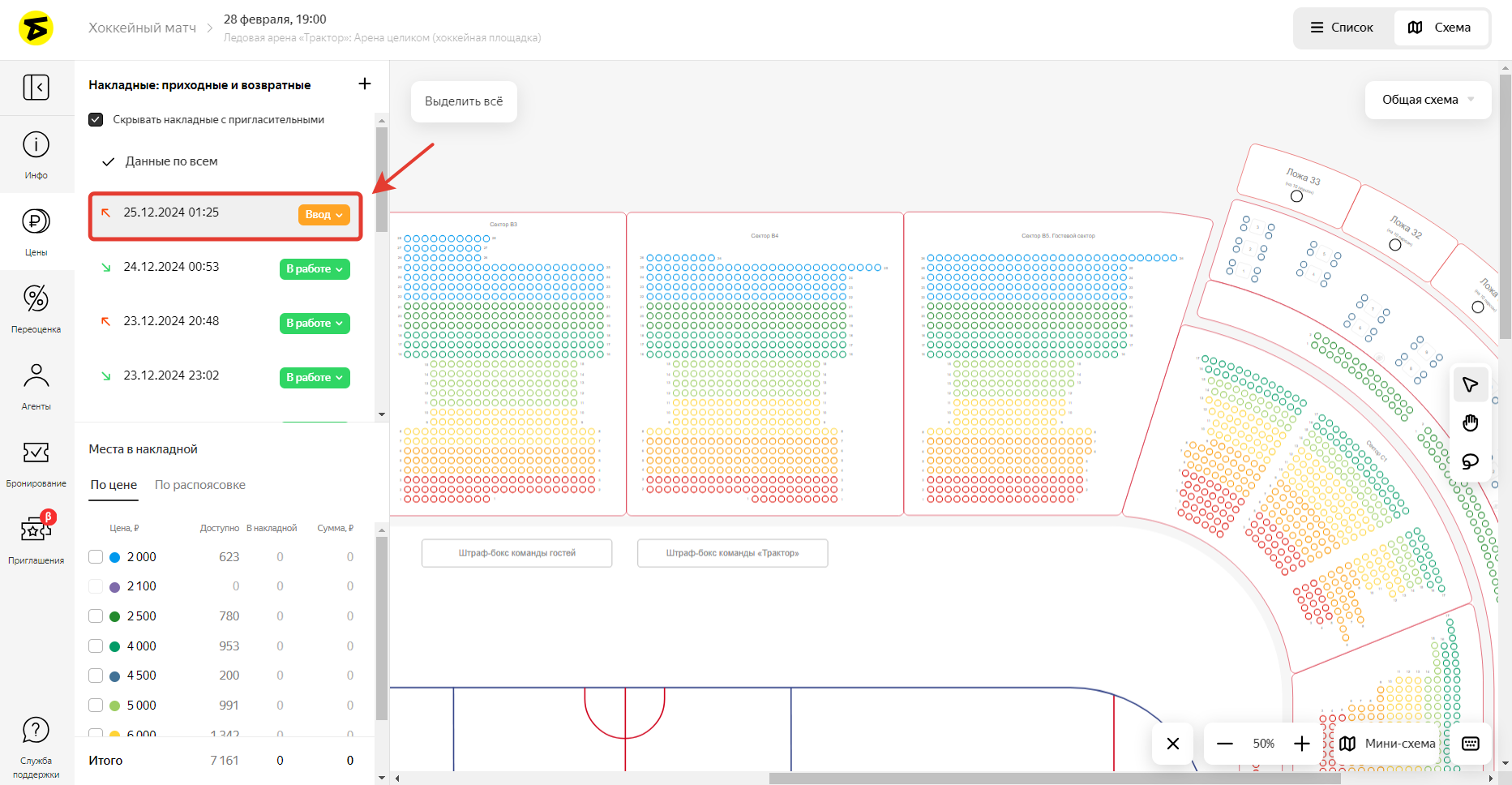This screenshot has width=1512, height=785.
Task: Select the lasso selection tool
Action: [x=1470, y=461]
